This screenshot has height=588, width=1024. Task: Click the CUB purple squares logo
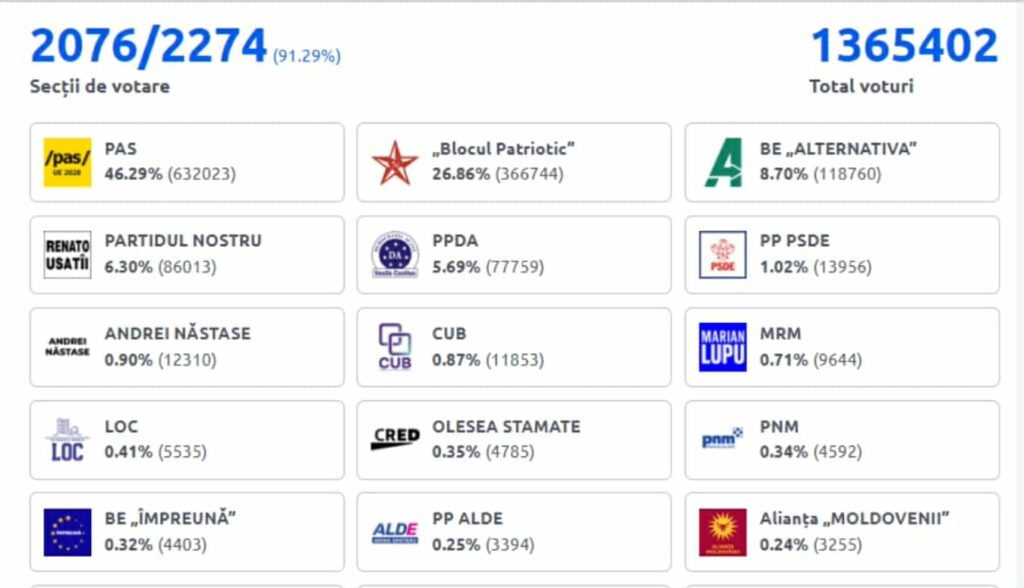(x=395, y=347)
